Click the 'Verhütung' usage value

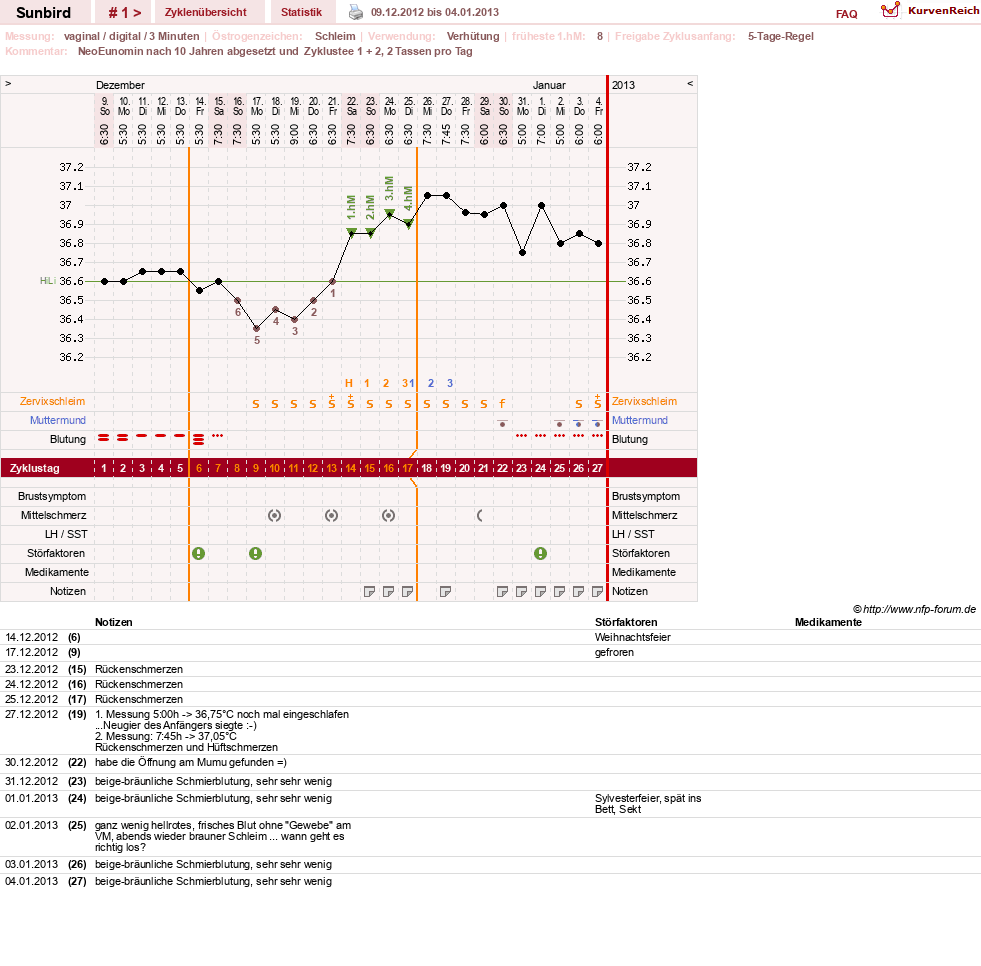point(473,36)
